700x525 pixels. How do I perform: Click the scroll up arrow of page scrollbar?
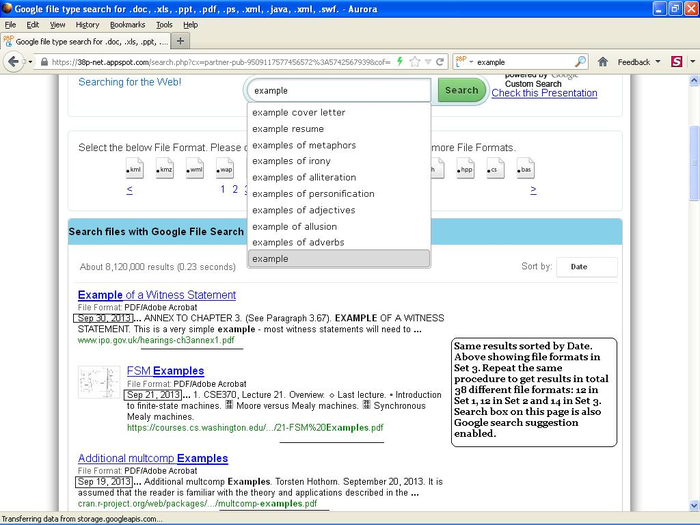[x=694, y=81]
